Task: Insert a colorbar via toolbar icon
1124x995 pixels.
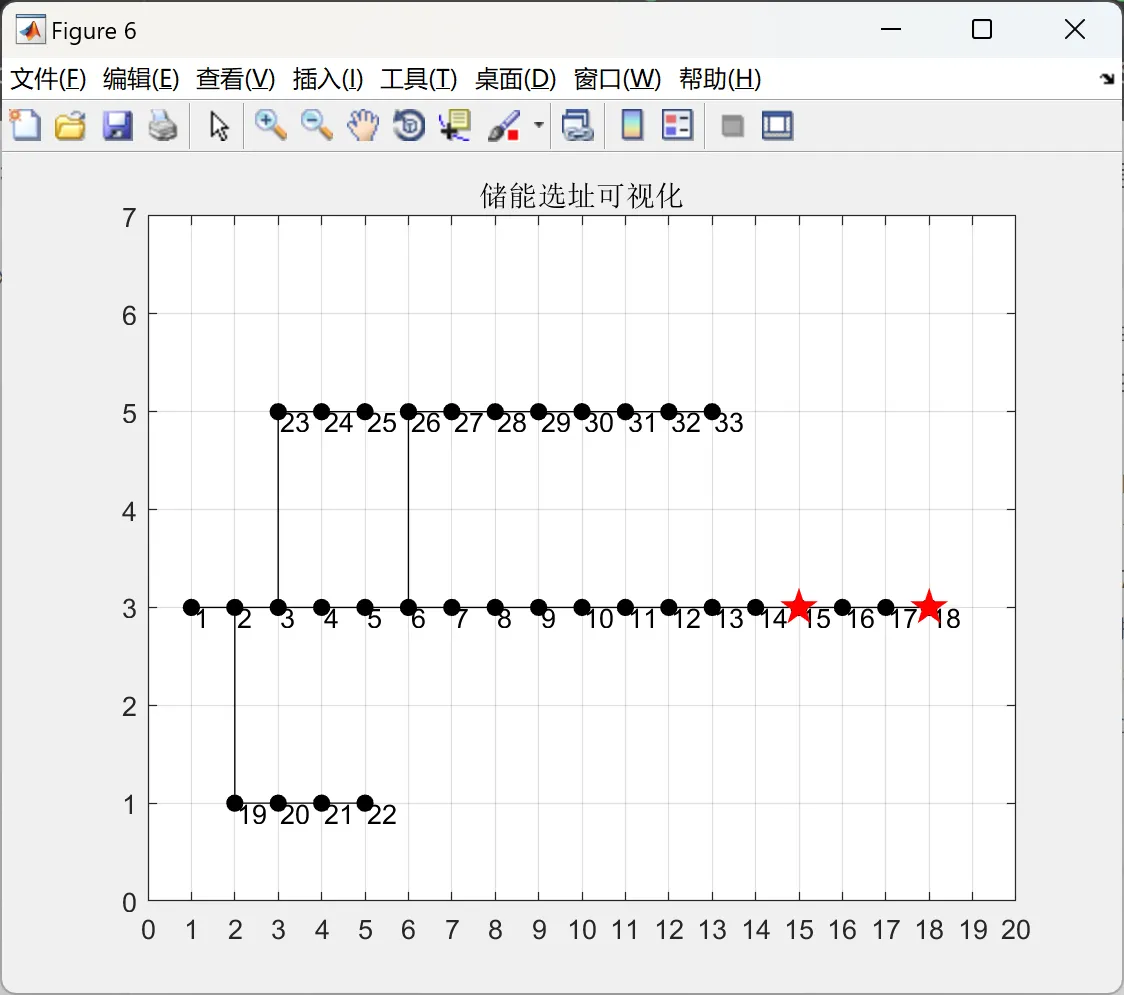Action: point(632,126)
